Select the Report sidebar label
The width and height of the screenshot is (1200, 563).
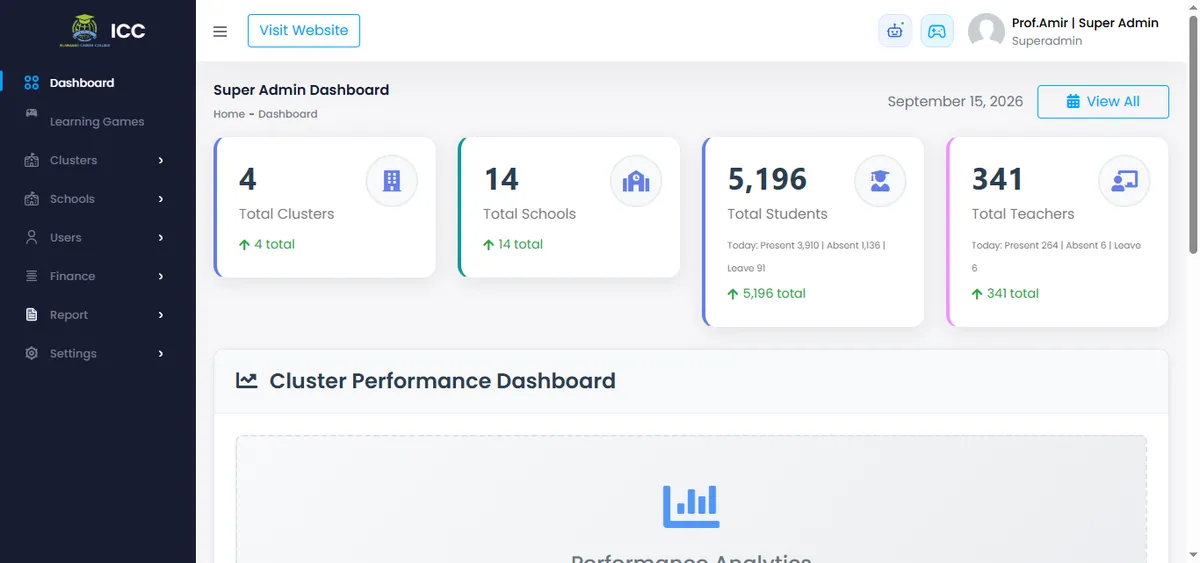coord(69,315)
